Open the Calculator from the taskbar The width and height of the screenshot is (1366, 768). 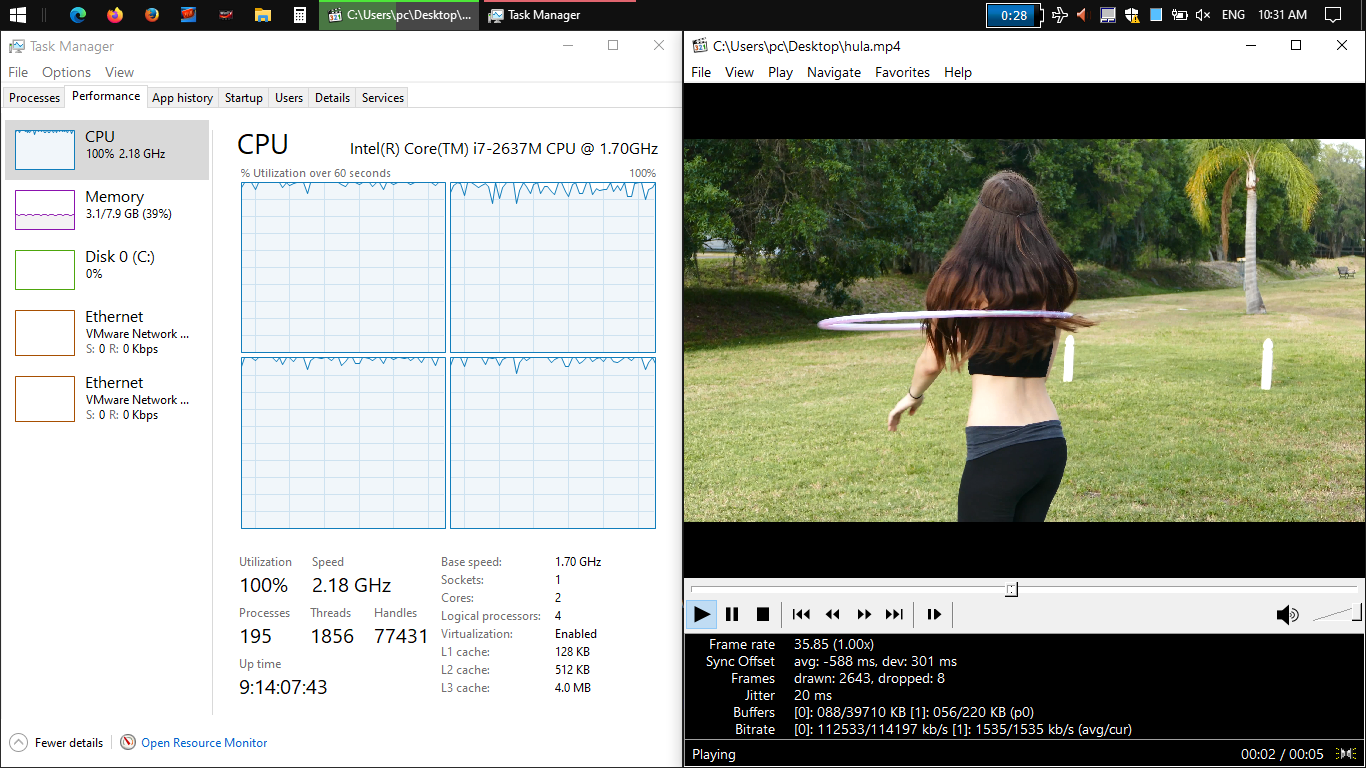299,15
